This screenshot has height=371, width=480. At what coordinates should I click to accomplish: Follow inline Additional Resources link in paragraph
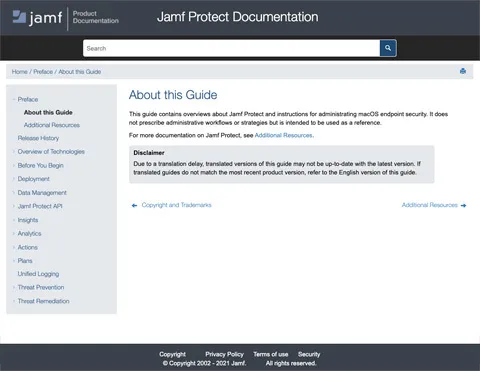tap(283, 135)
